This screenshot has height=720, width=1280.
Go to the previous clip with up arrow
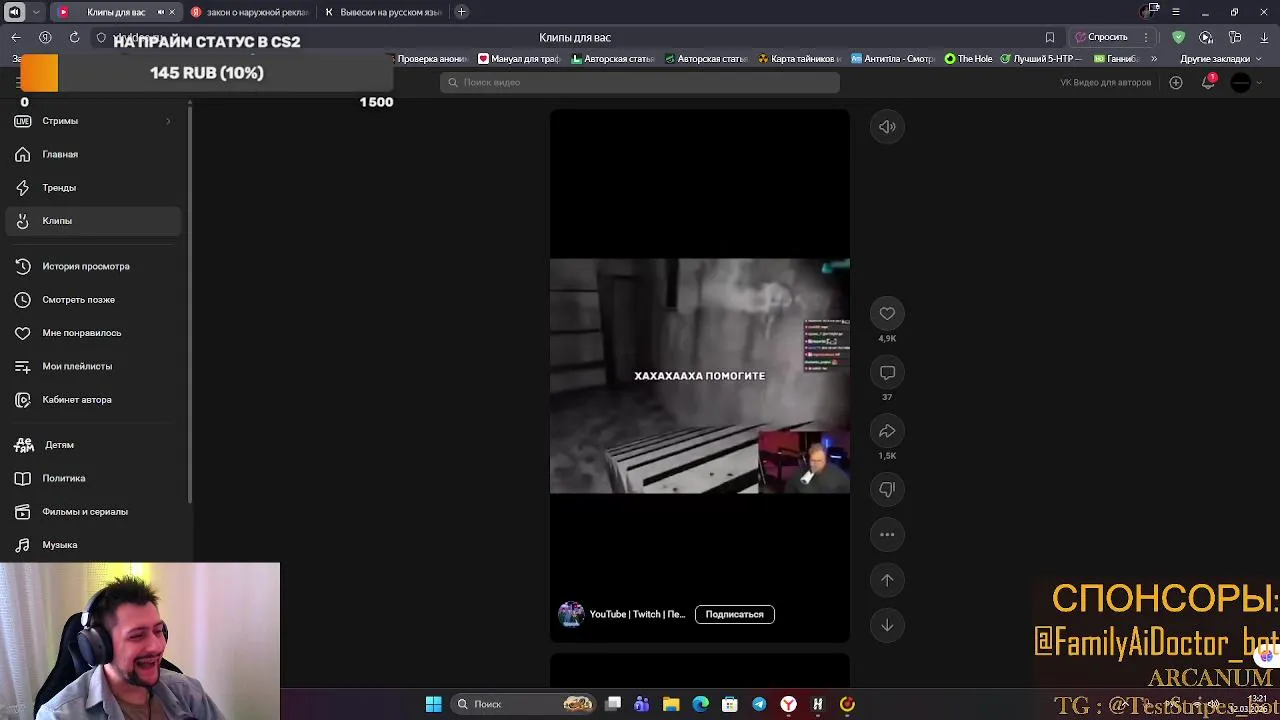coord(887,580)
